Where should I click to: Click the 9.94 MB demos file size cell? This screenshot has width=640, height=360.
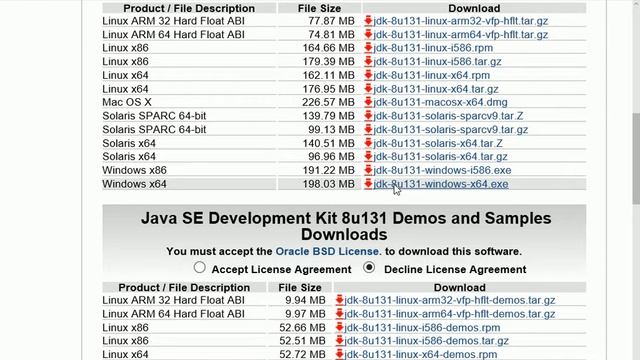[x=300, y=300]
